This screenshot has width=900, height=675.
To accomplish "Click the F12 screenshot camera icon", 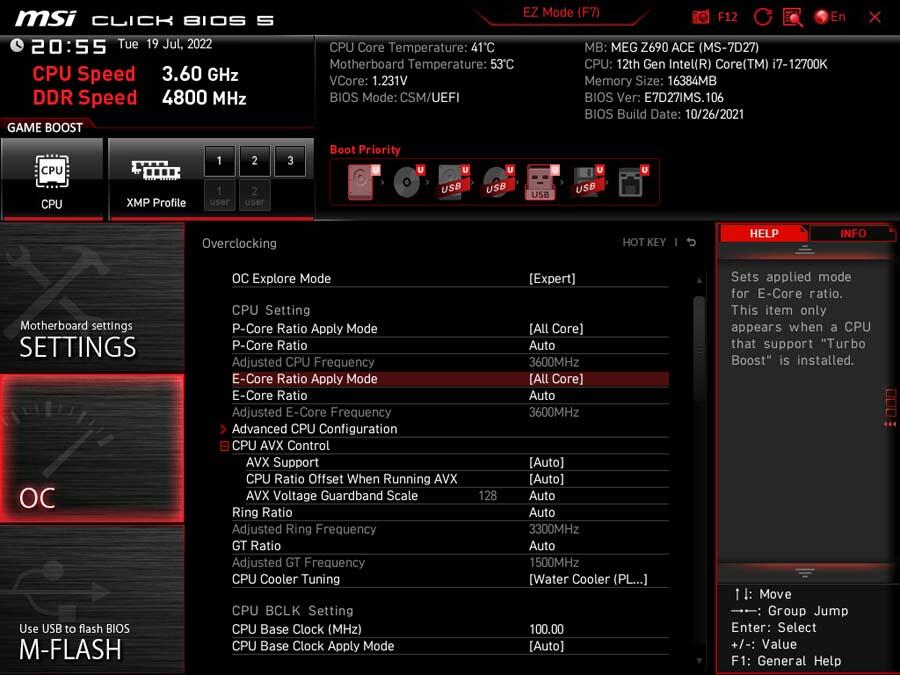I will pos(700,17).
